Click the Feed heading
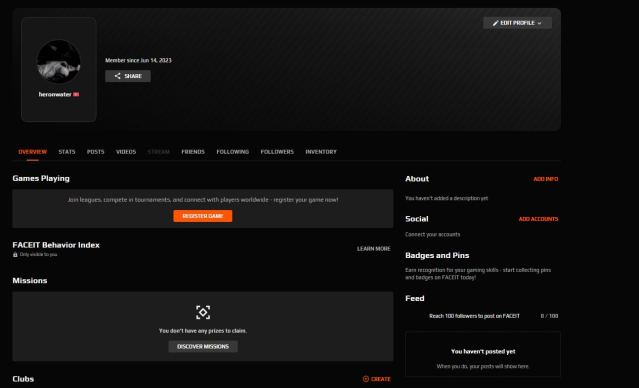Image resolution: width=639 pixels, height=388 pixels. coord(414,298)
